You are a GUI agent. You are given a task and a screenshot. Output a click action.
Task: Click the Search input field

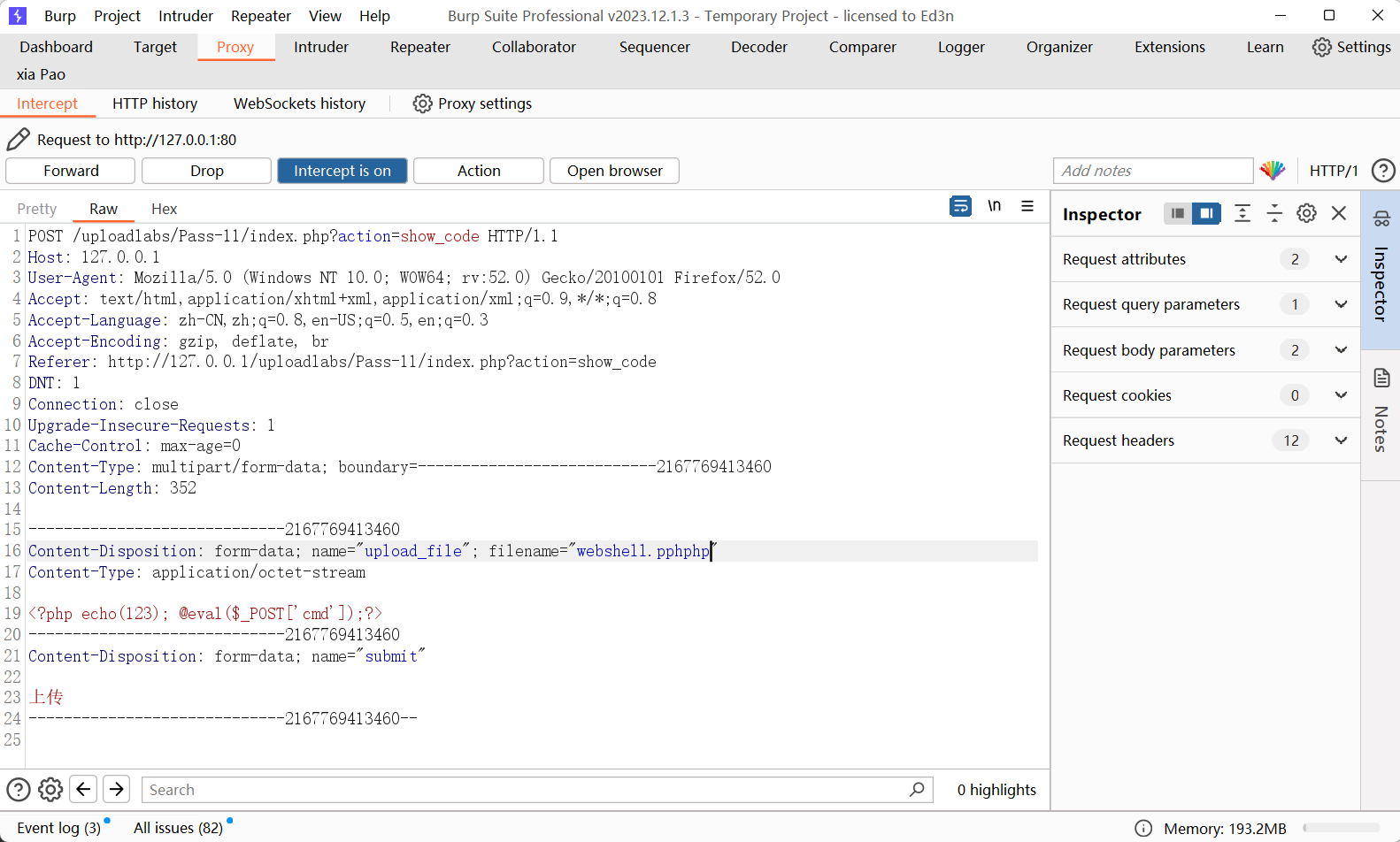(x=536, y=790)
